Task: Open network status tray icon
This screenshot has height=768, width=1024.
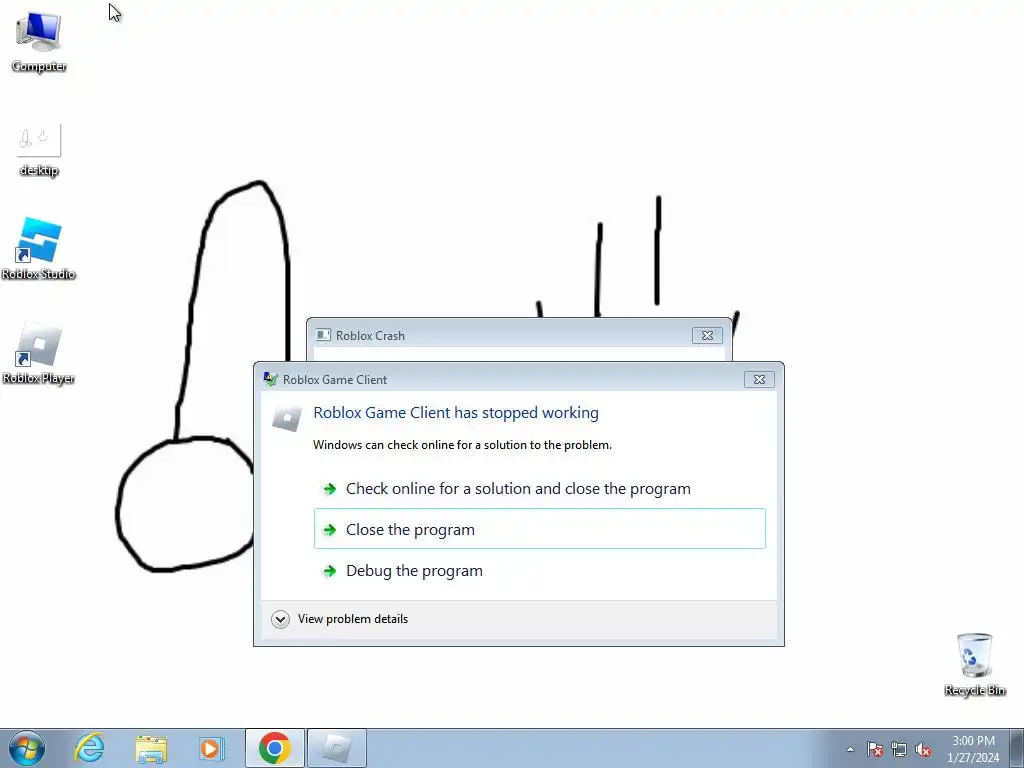Action: point(899,749)
